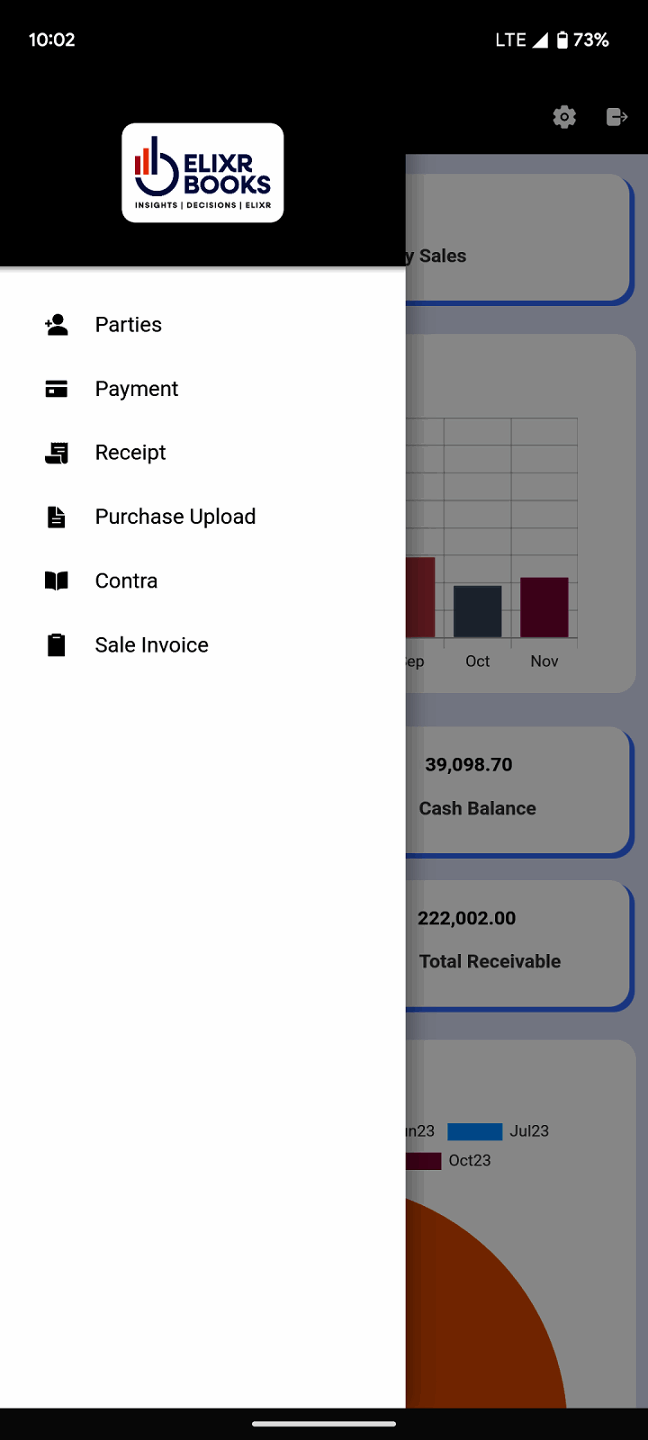Click the Receipt scroll icon
Screen dimensions: 648x1440
[57, 453]
